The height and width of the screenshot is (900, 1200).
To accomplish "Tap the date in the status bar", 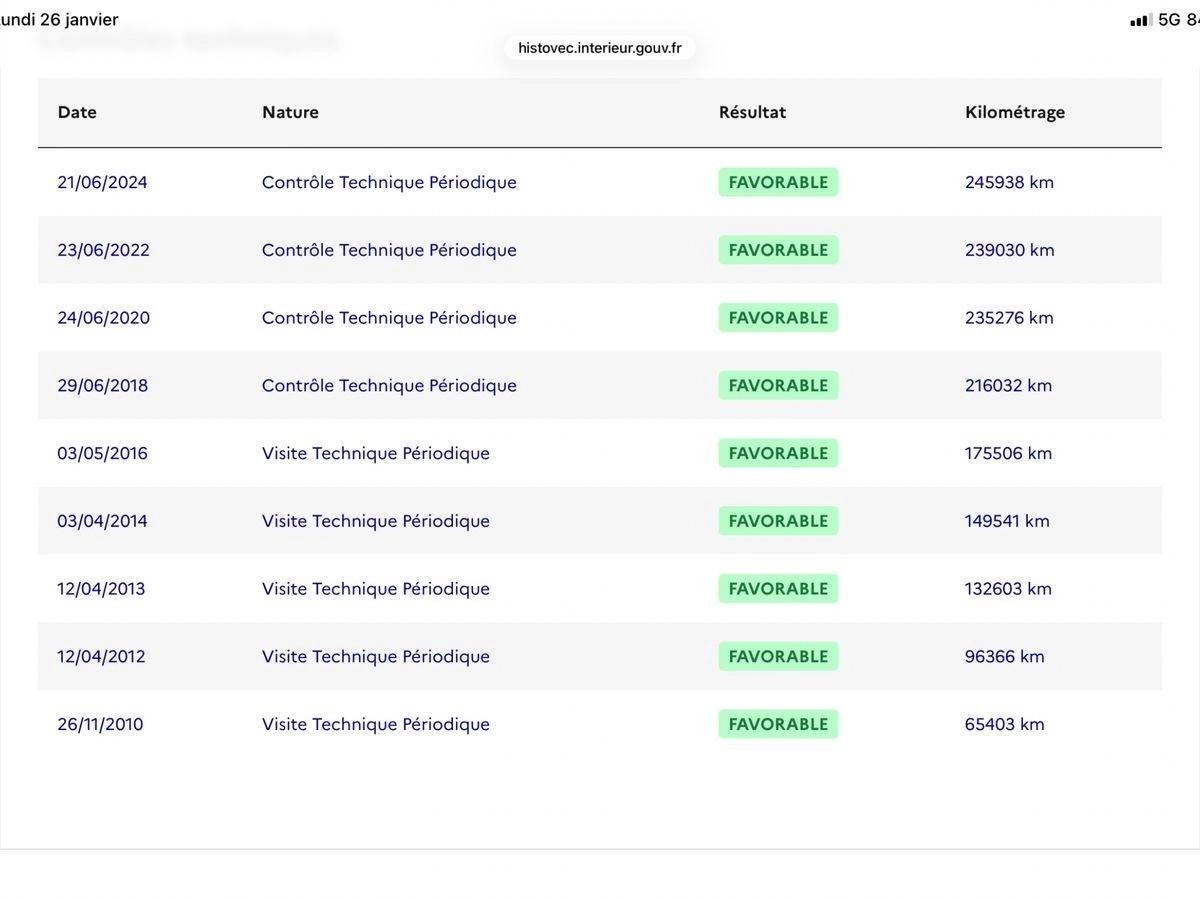I will (60, 20).
